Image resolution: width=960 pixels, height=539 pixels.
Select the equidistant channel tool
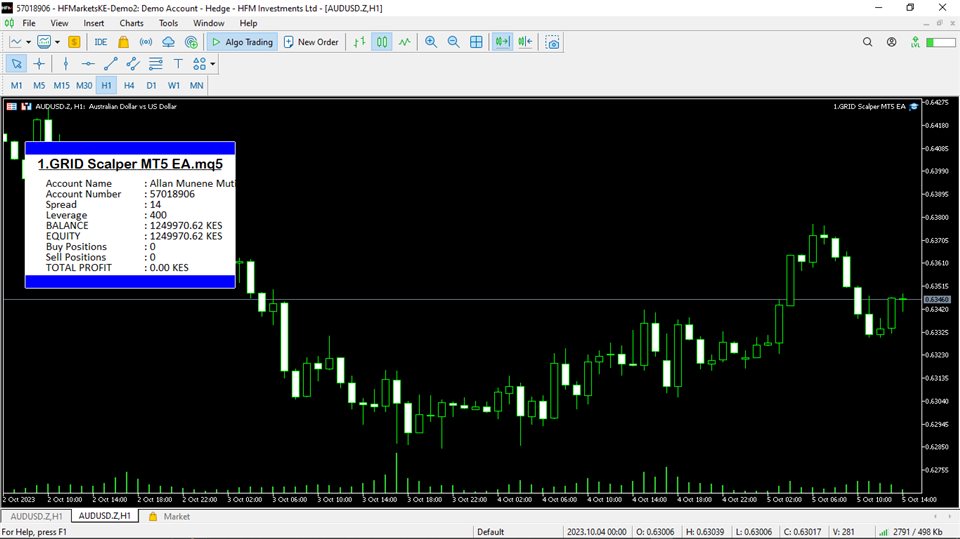pos(133,64)
